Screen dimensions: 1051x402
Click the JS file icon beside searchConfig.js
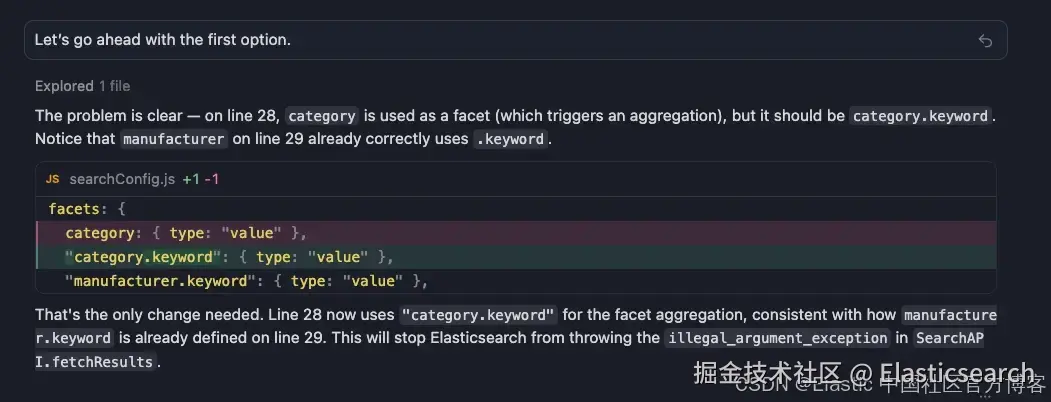pos(52,180)
